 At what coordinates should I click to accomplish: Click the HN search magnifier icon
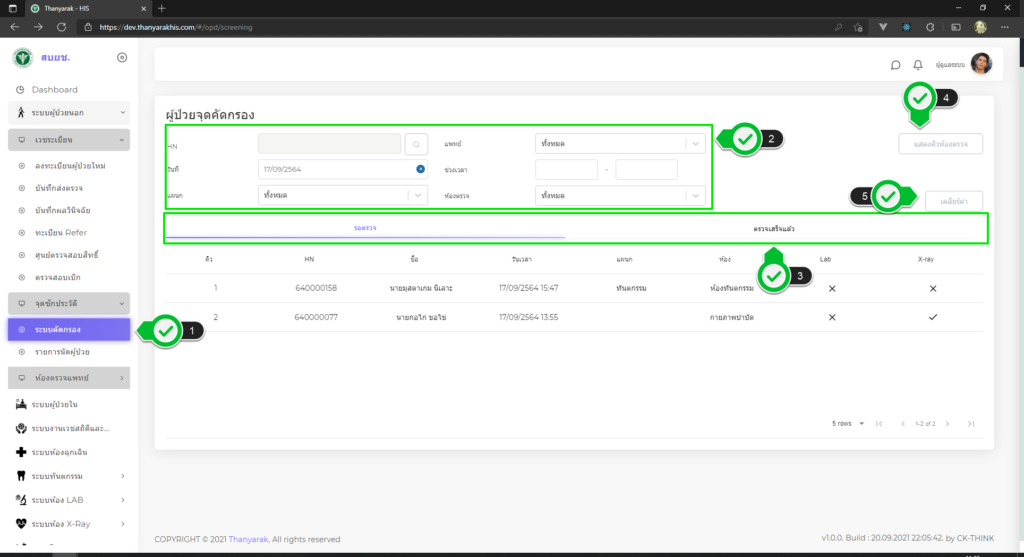point(418,144)
